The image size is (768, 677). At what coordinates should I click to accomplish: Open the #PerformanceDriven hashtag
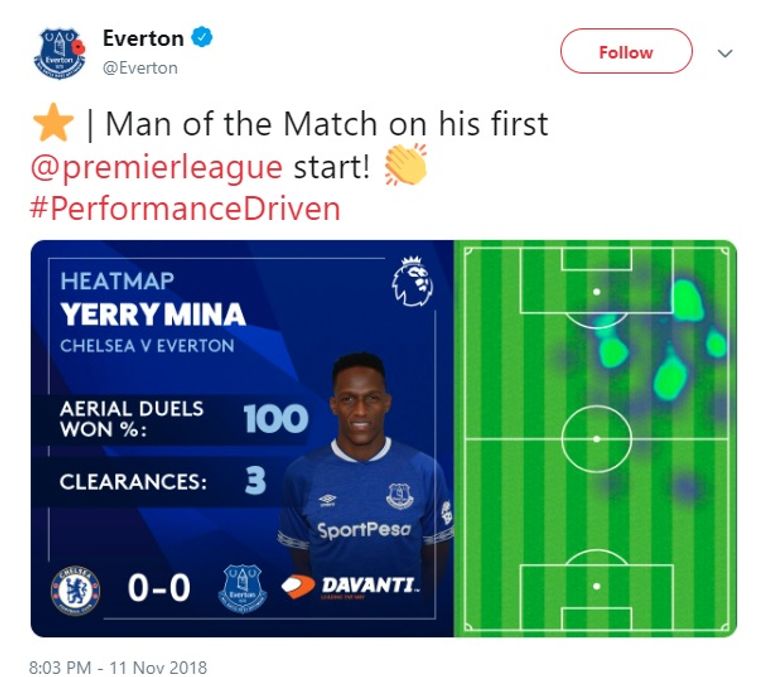tap(186, 209)
